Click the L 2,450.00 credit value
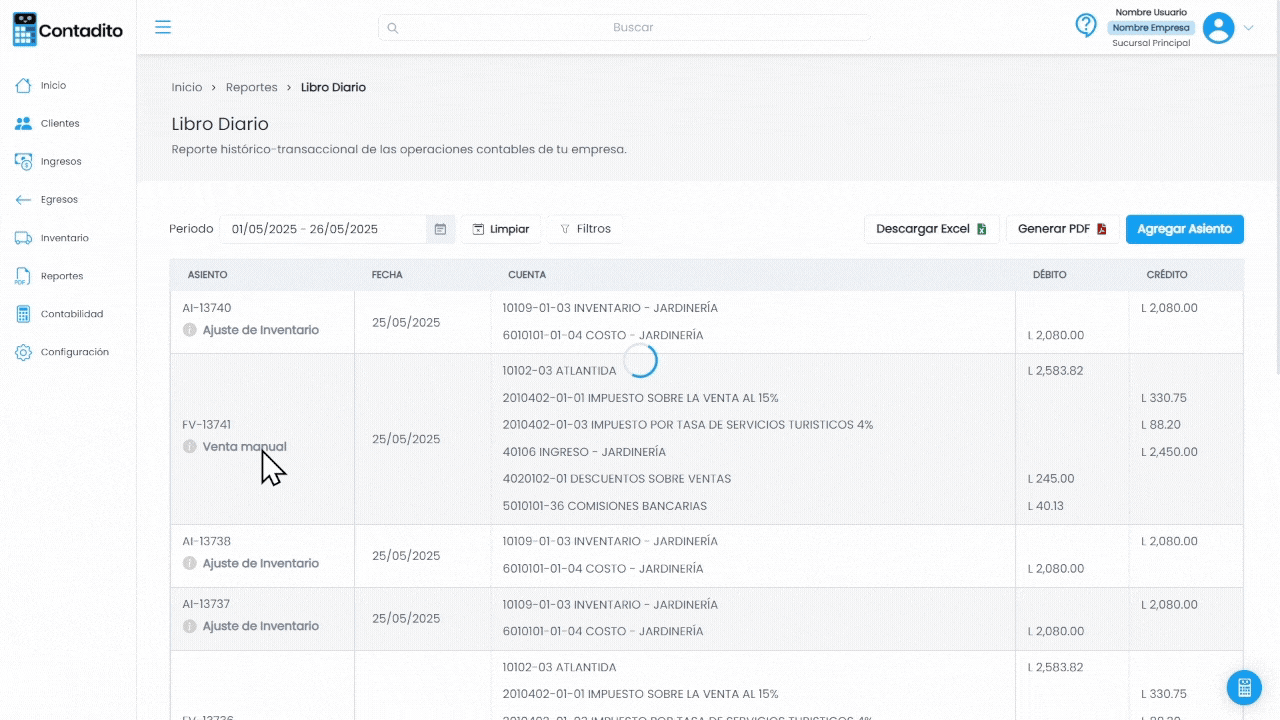The image size is (1280, 720). tap(1169, 452)
